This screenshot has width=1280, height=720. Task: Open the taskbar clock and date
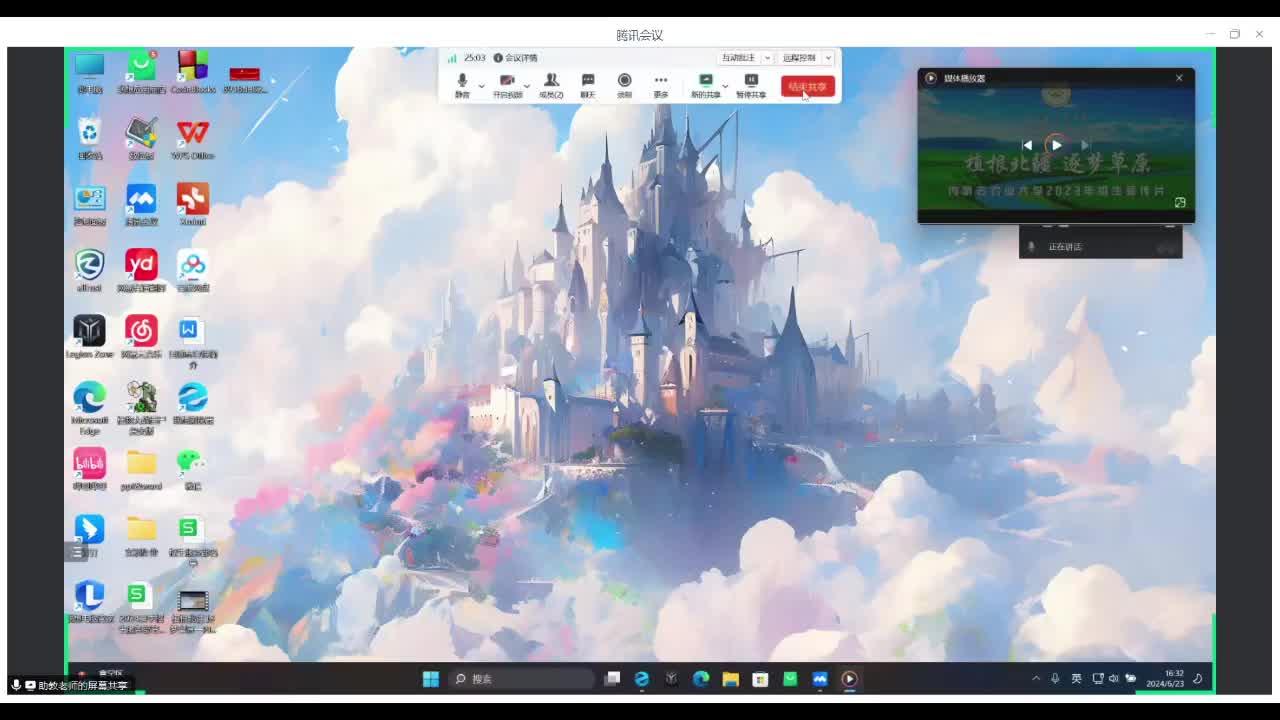tap(1165, 679)
